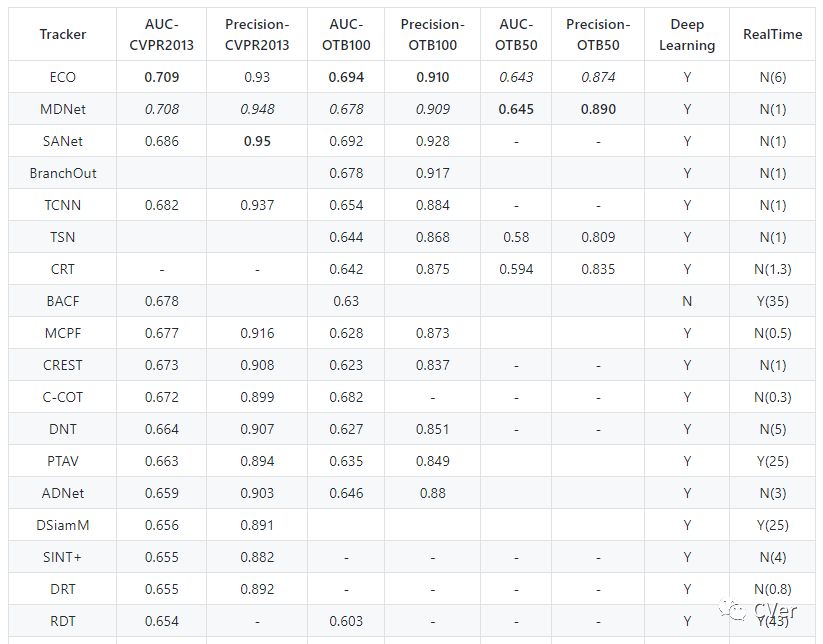This screenshot has height=644, width=823.
Task: Click the MDNet tracker name cell
Action: (x=62, y=109)
